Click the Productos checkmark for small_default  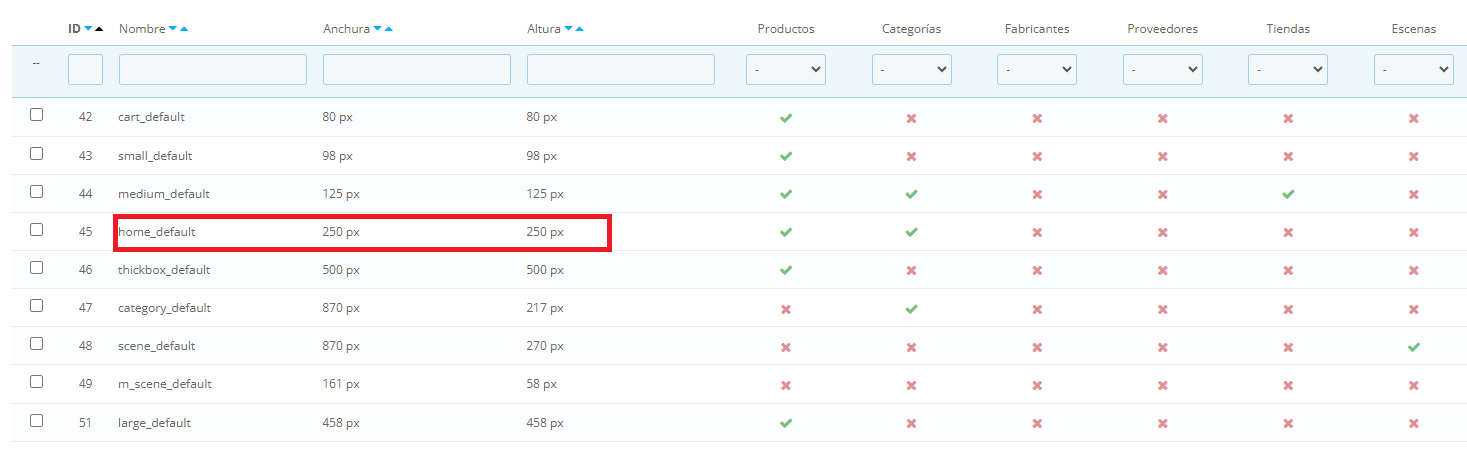786,156
